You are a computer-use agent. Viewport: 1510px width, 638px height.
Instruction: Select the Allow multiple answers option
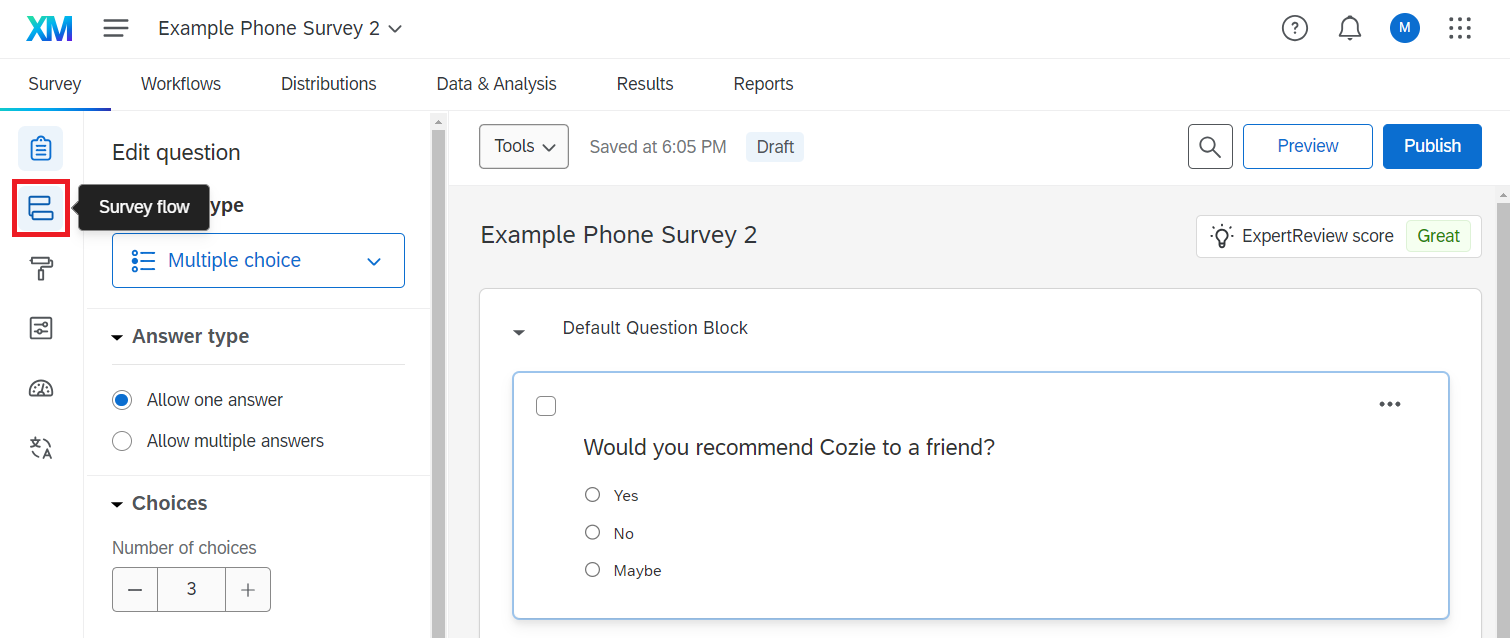[x=122, y=441]
